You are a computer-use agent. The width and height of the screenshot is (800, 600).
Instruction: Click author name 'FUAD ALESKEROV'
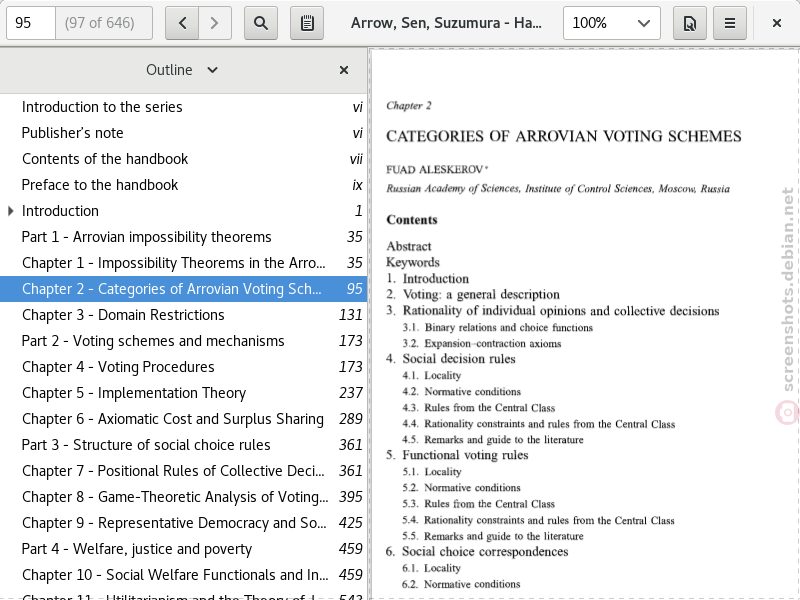tap(435, 169)
